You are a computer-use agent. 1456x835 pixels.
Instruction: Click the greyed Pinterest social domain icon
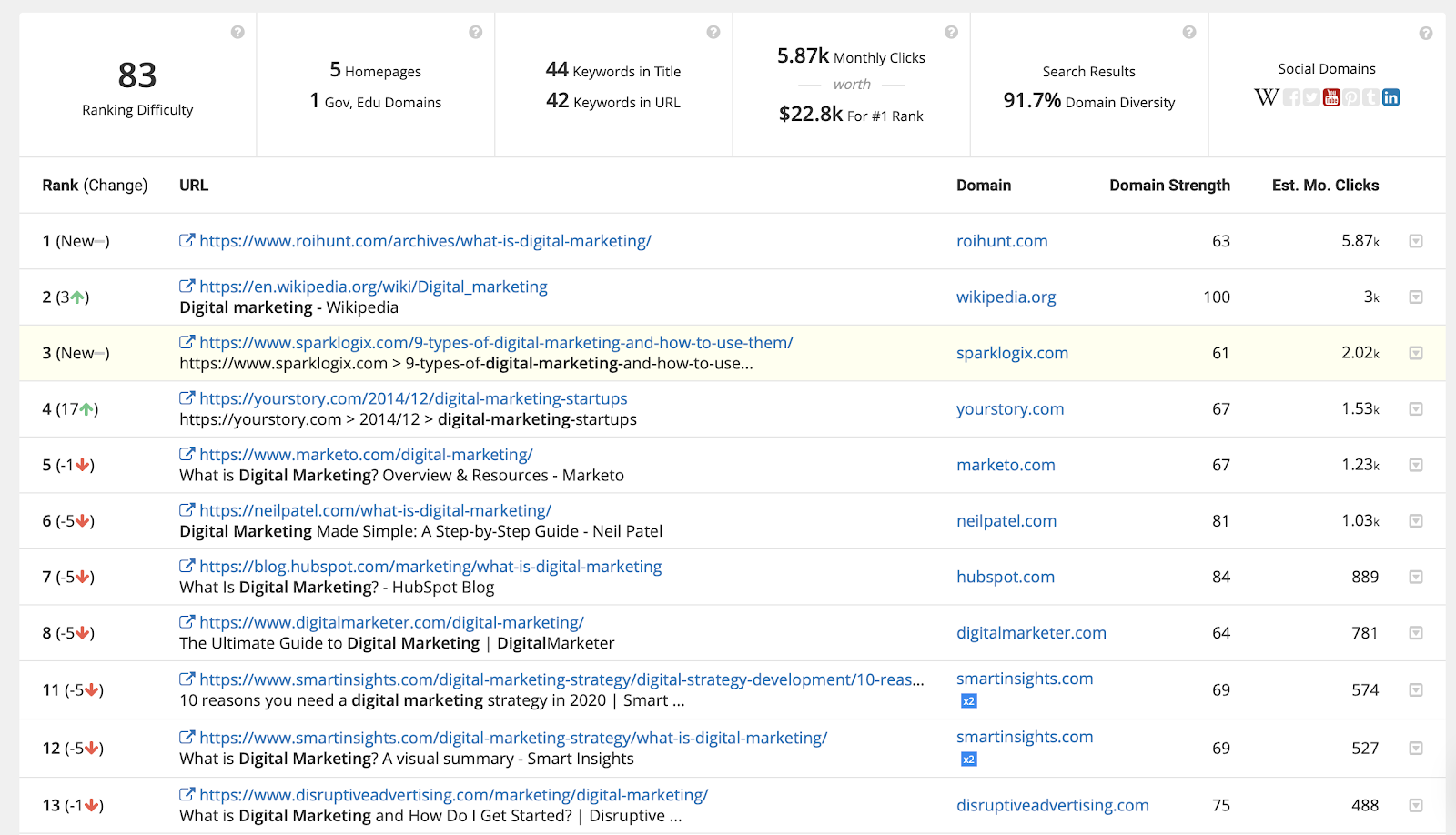[x=1351, y=97]
